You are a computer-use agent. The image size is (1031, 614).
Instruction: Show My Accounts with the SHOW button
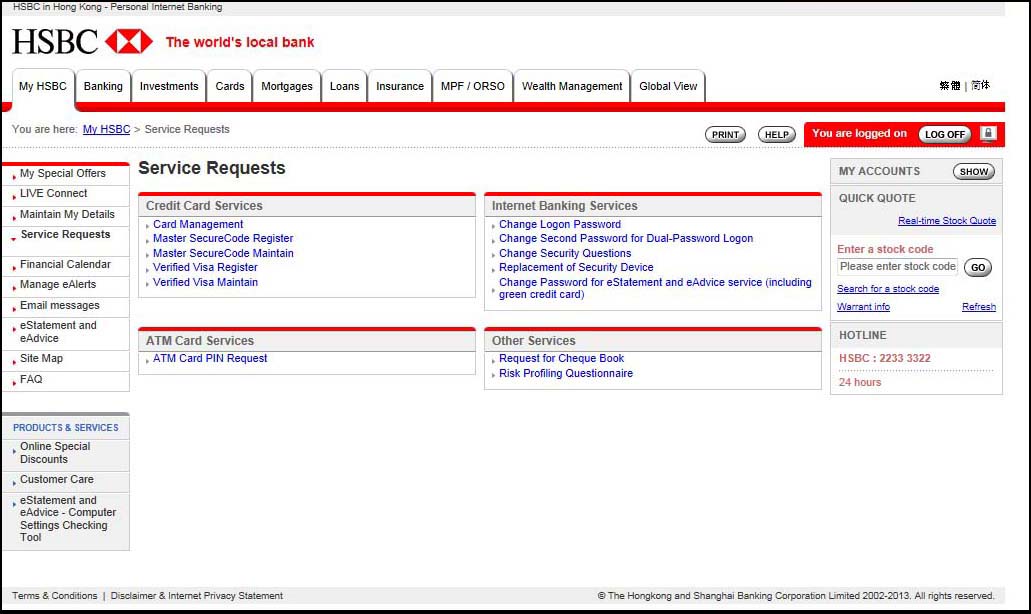[x=974, y=172]
